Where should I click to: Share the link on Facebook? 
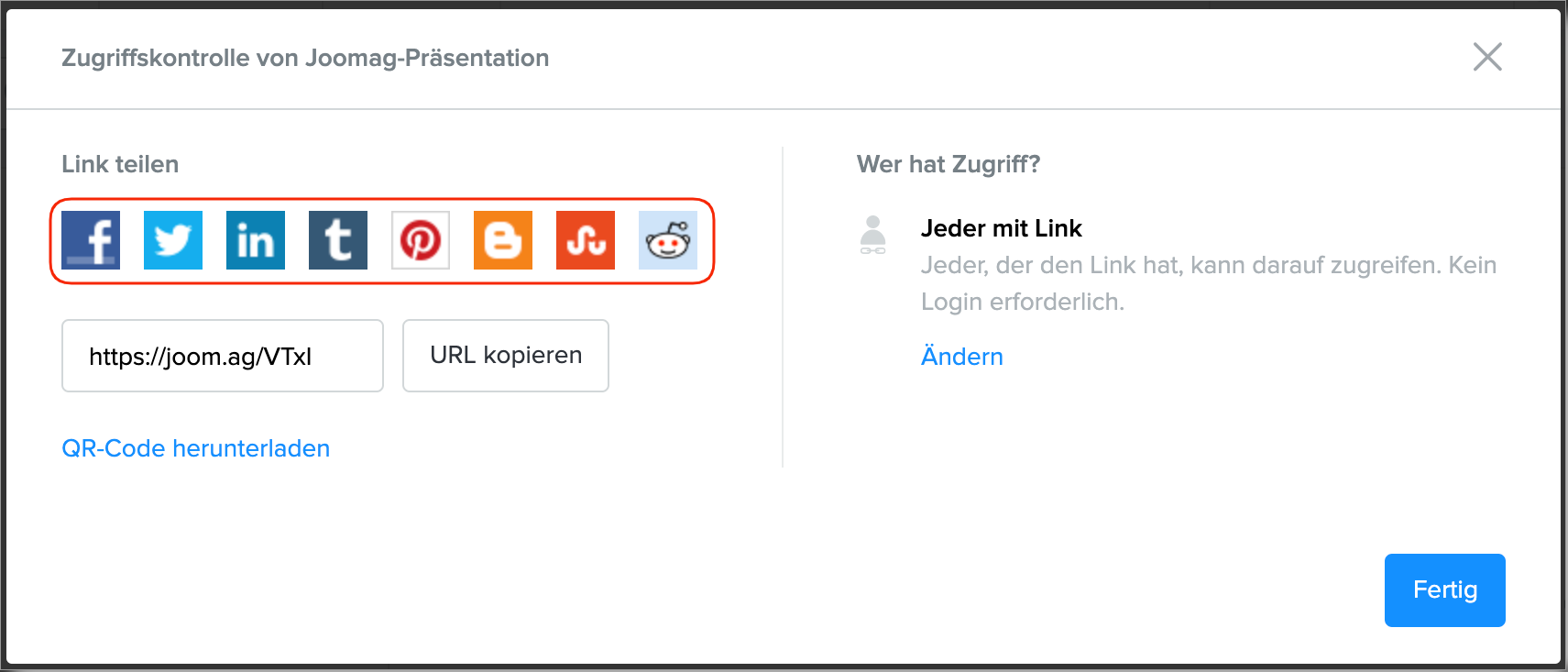click(91, 240)
